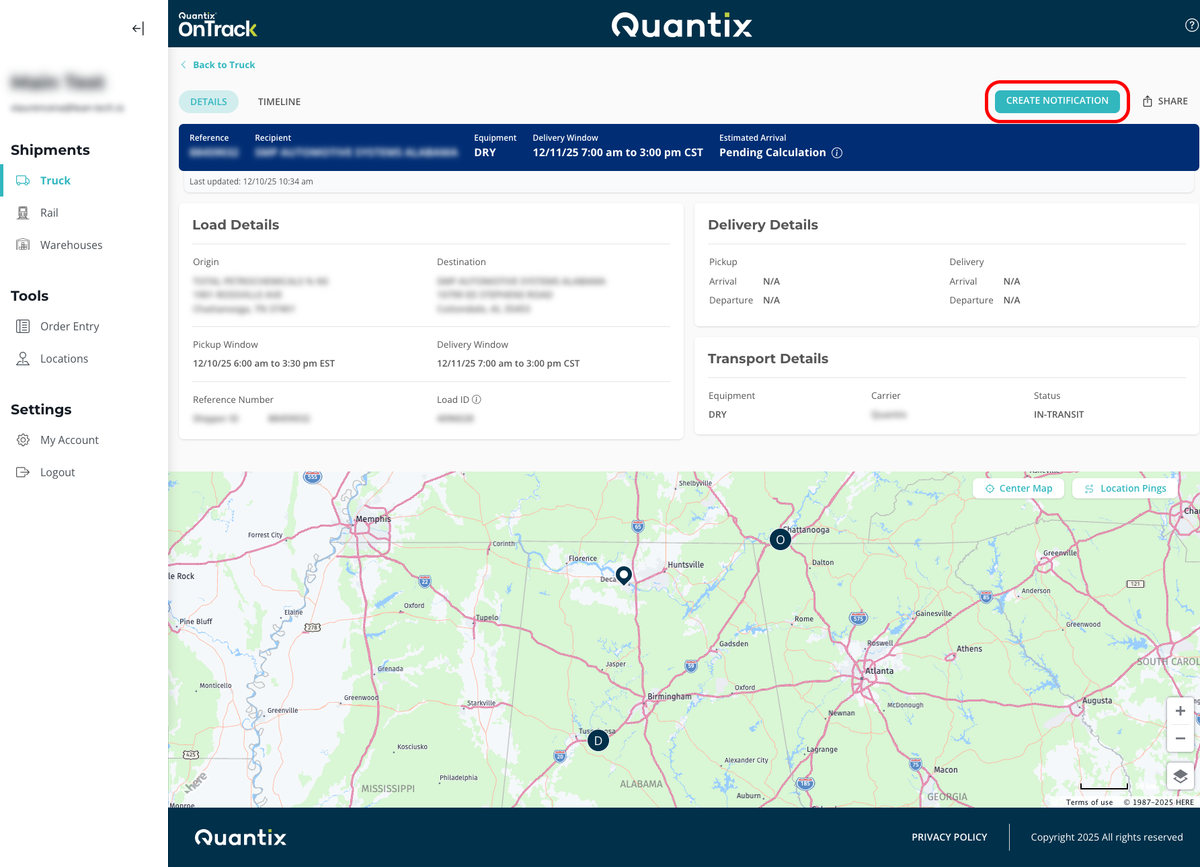Viewport: 1200px width, 867px height.
Task: Open the Order Entry tool
Action: point(69,327)
